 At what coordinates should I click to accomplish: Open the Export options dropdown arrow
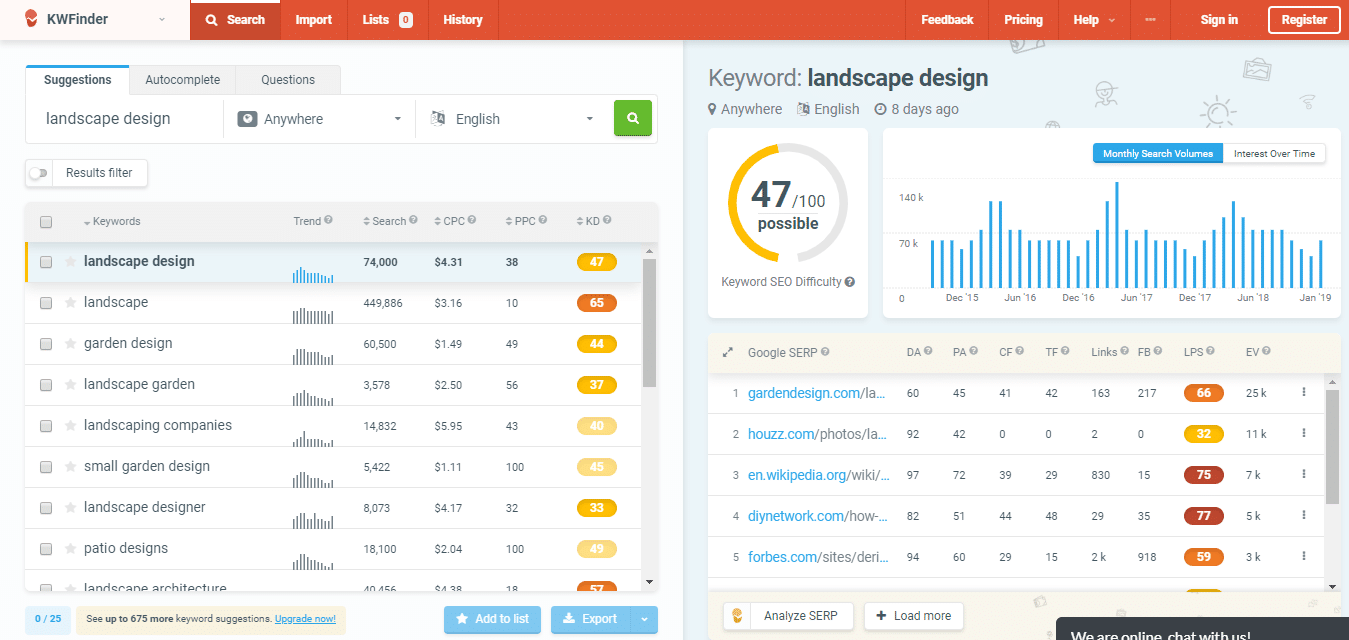tap(645, 619)
